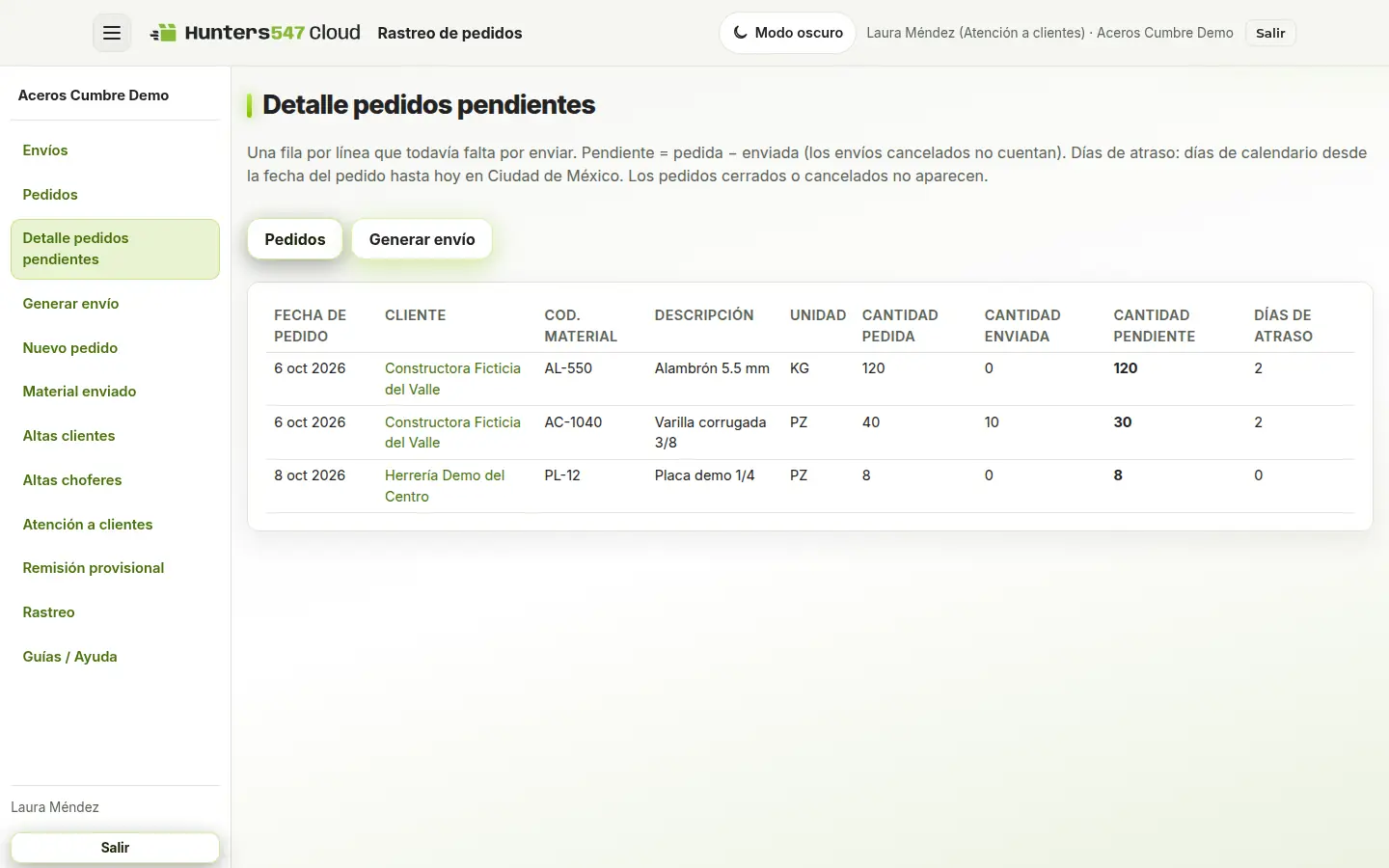
Task: Open the hamburger menu icon
Action: (x=112, y=33)
